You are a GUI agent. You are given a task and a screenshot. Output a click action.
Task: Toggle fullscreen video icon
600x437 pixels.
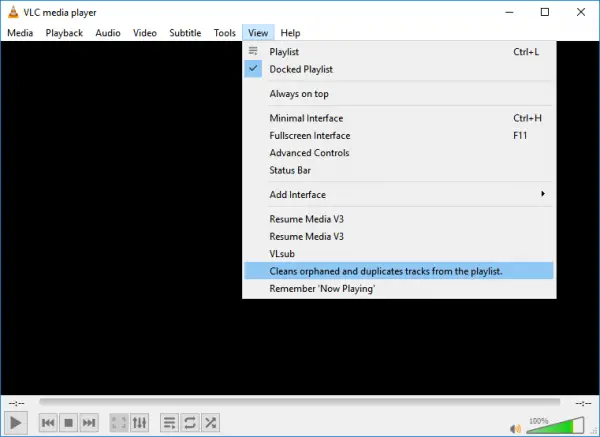tap(119, 423)
